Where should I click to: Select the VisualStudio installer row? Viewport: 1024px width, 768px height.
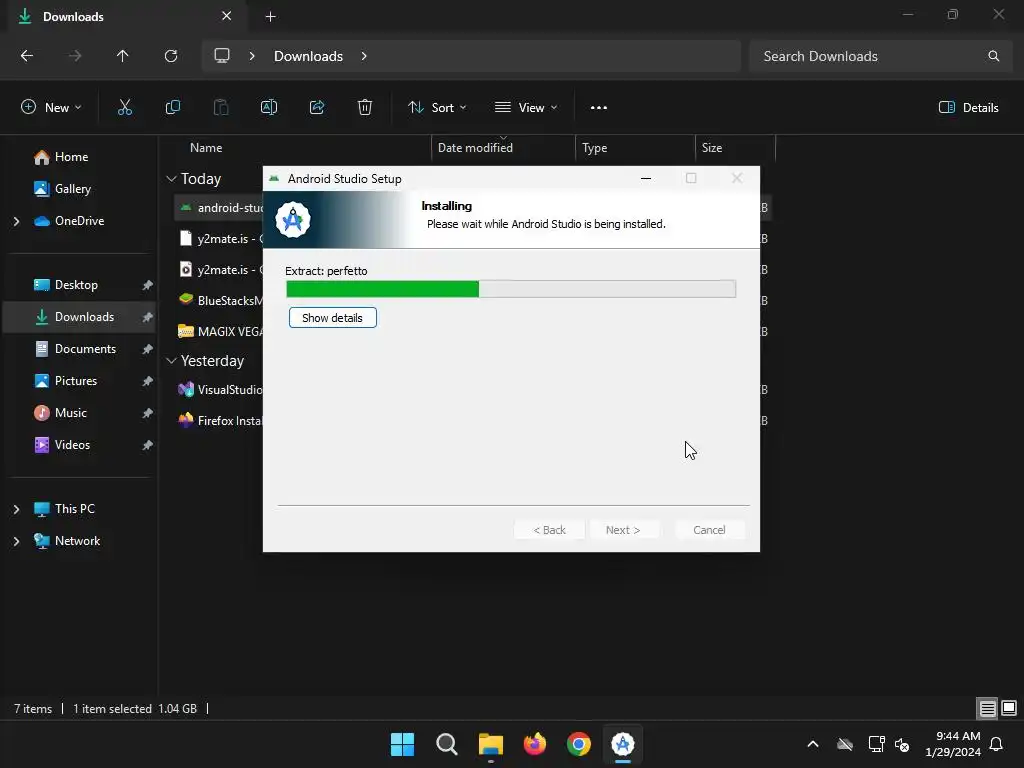(x=219, y=390)
